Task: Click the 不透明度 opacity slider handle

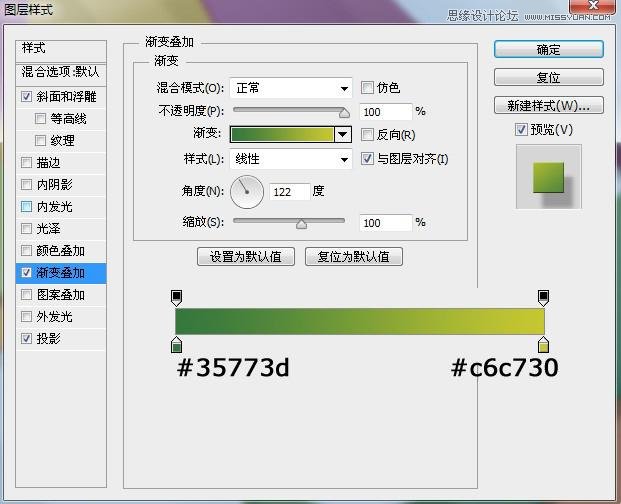Action: click(x=344, y=113)
